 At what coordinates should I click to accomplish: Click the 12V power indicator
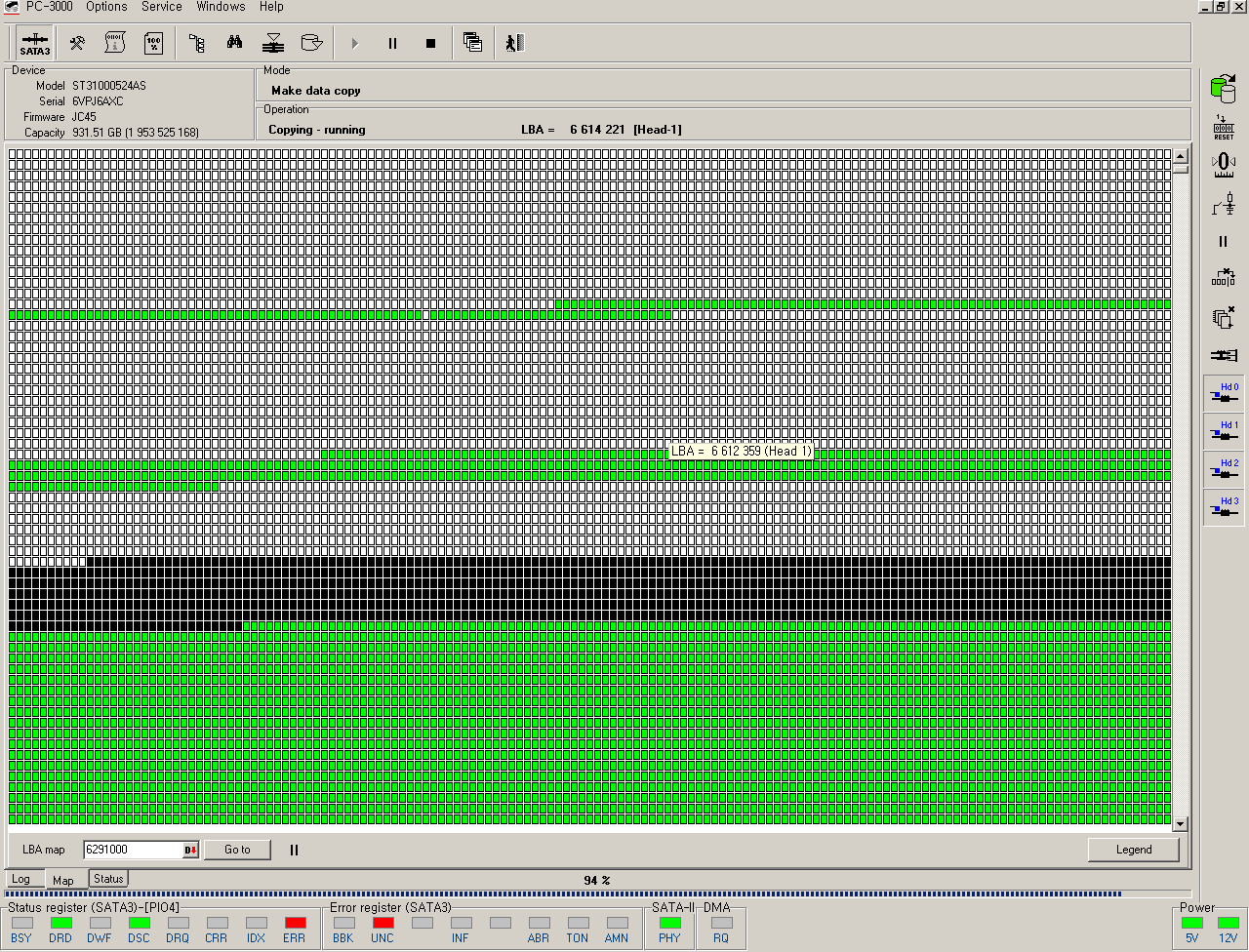coord(1228,923)
